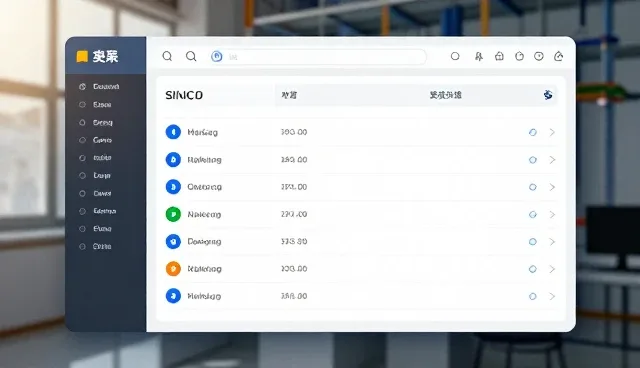This screenshot has width=640, height=368.
Task: Click the blue avatar of the second list row
Action: [173, 160]
